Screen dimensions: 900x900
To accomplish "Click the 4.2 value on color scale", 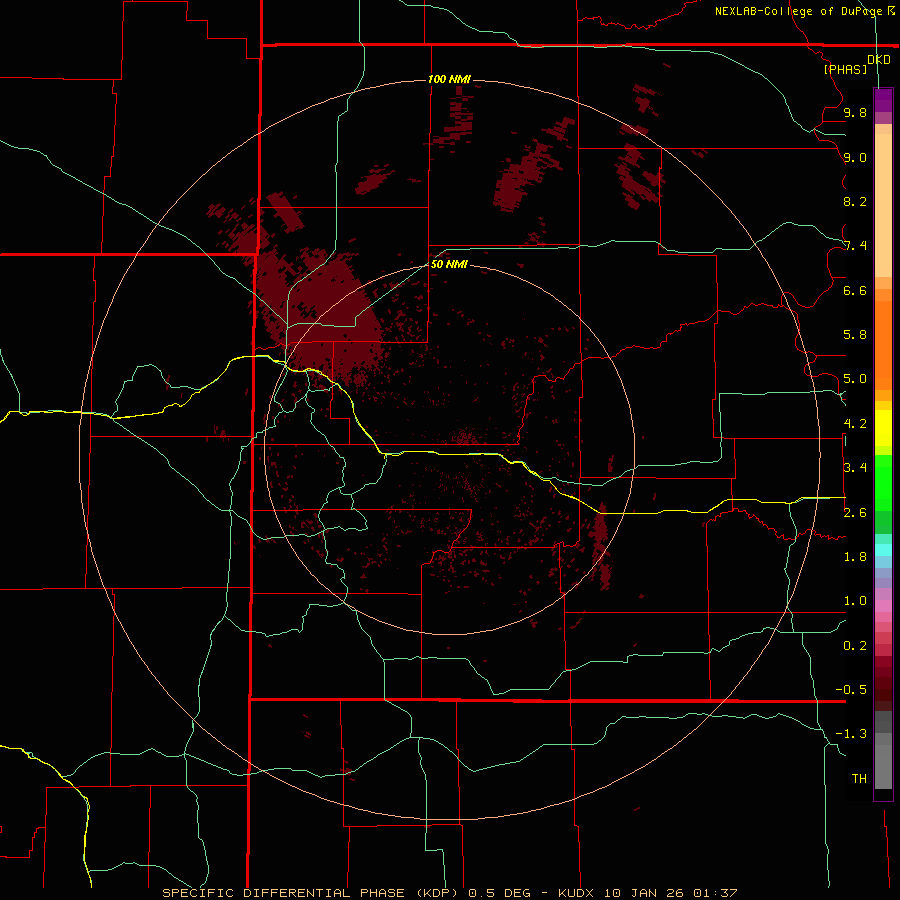I will click(855, 424).
